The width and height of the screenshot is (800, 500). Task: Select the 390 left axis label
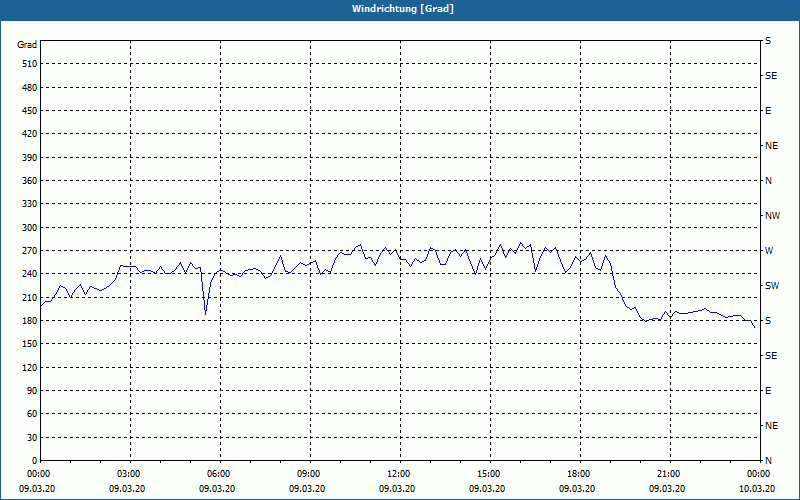coord(30,158)
